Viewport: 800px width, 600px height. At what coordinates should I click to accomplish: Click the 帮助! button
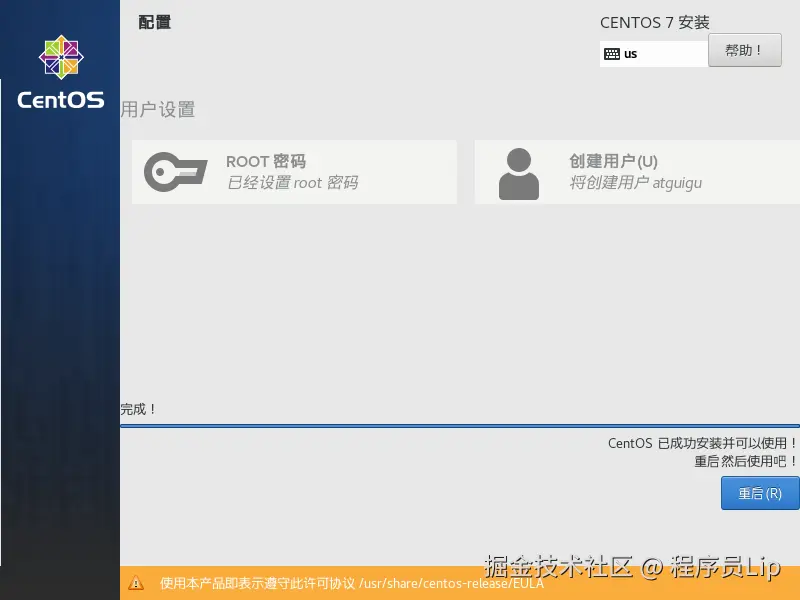click(745, 50)
